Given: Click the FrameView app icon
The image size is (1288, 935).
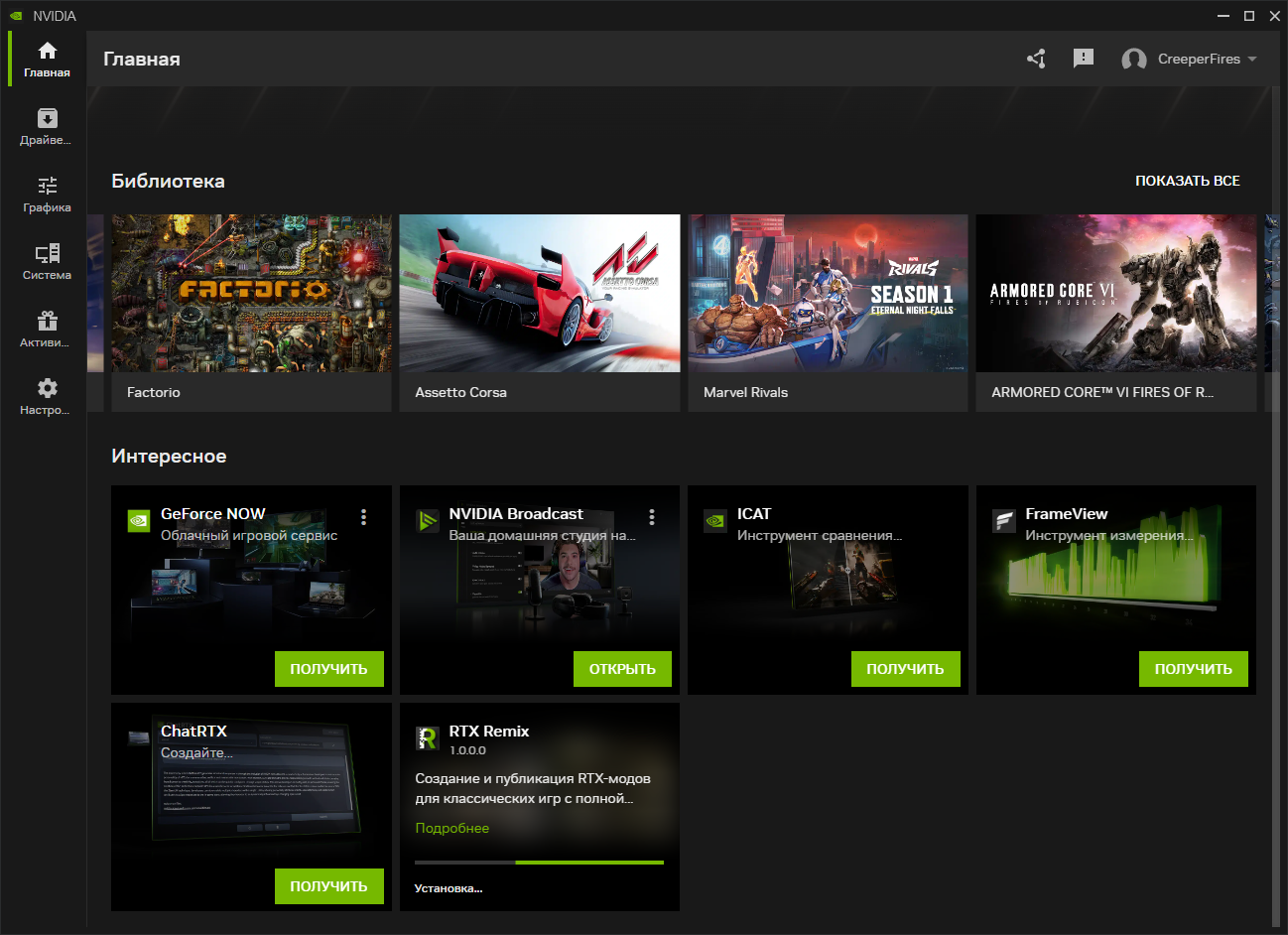Looking at the screenshot, I should tap(1004, 520).
